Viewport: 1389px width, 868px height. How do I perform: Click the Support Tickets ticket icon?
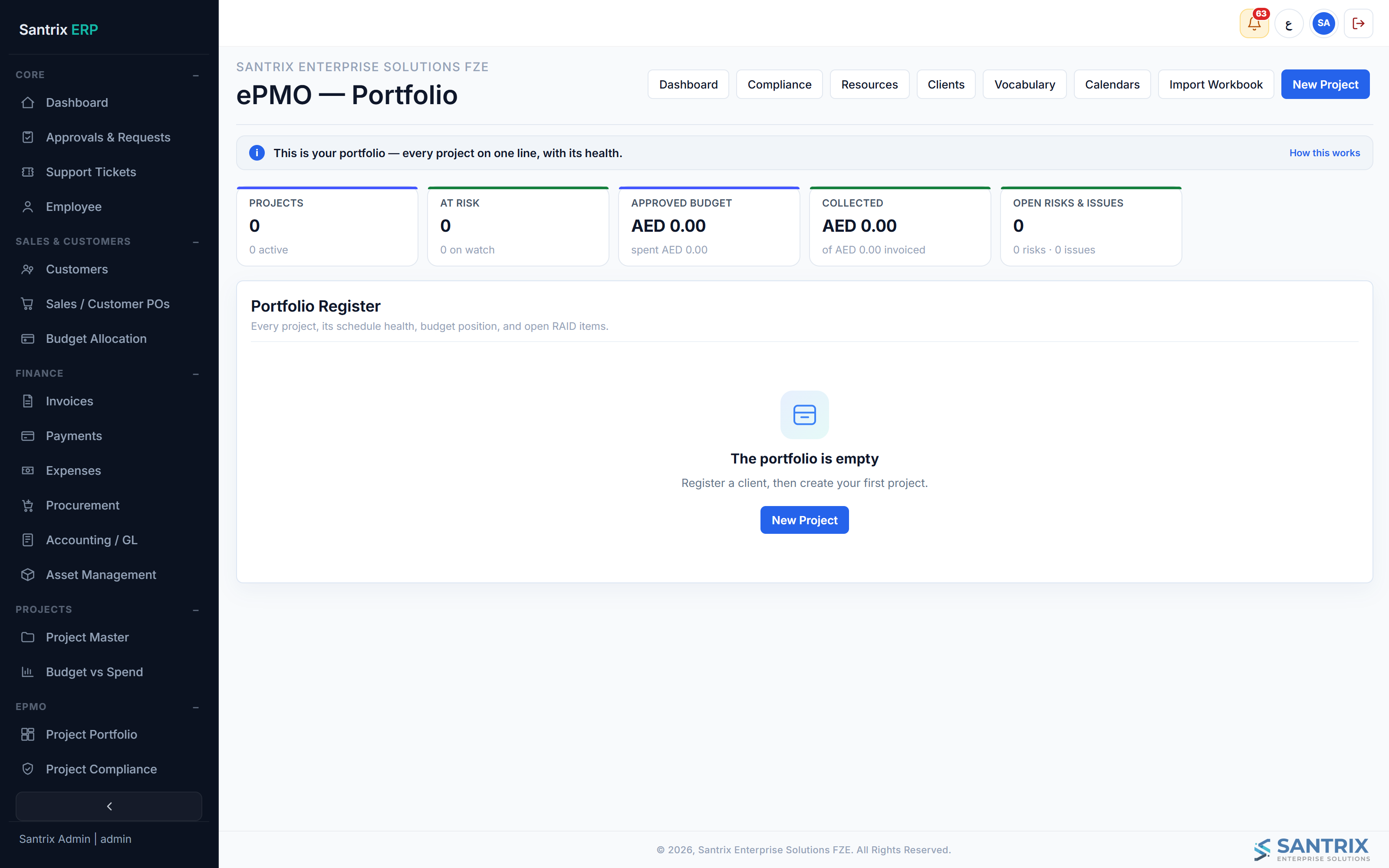point(27,172)
